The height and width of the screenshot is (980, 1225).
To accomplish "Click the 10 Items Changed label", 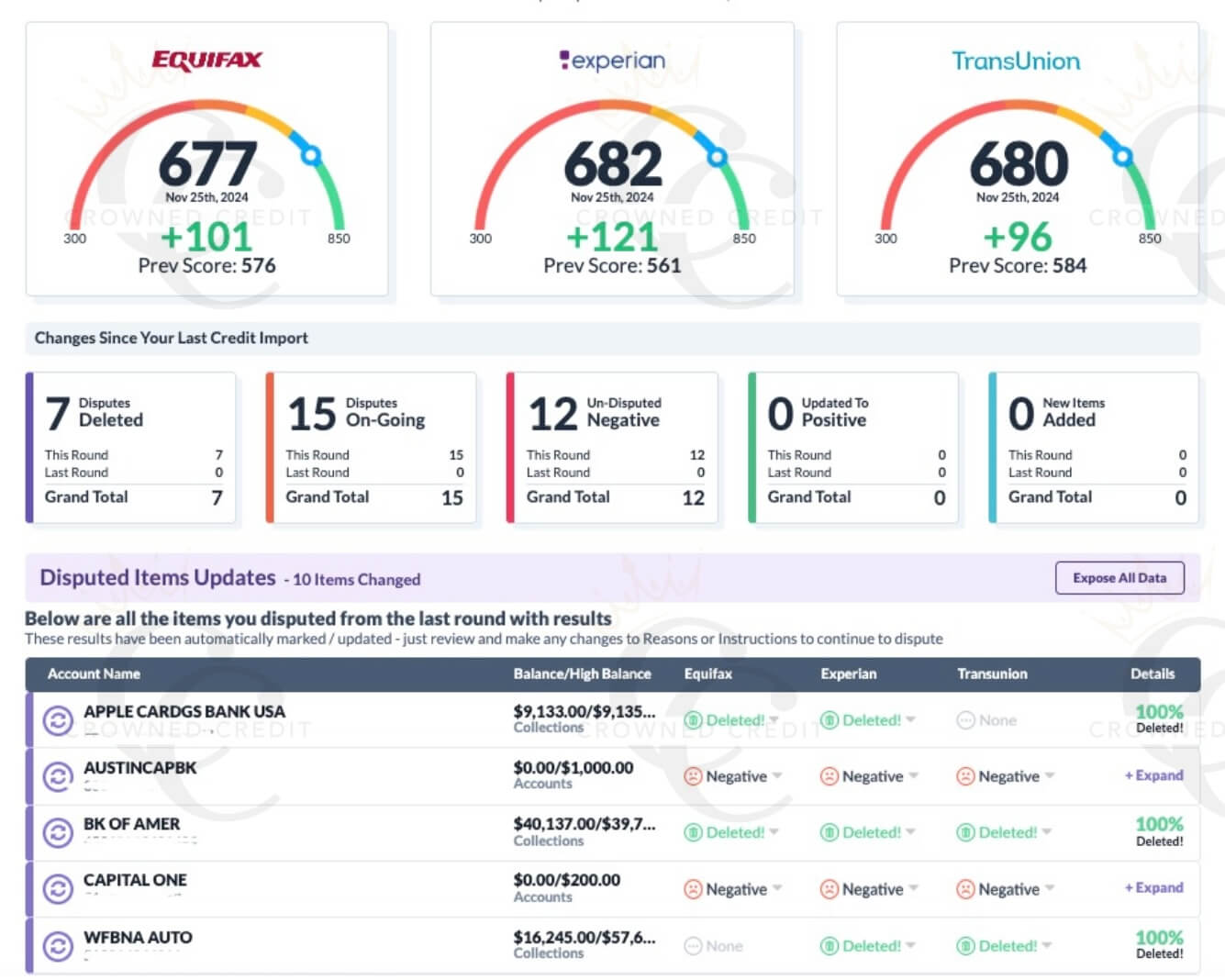I will point(356,580).
